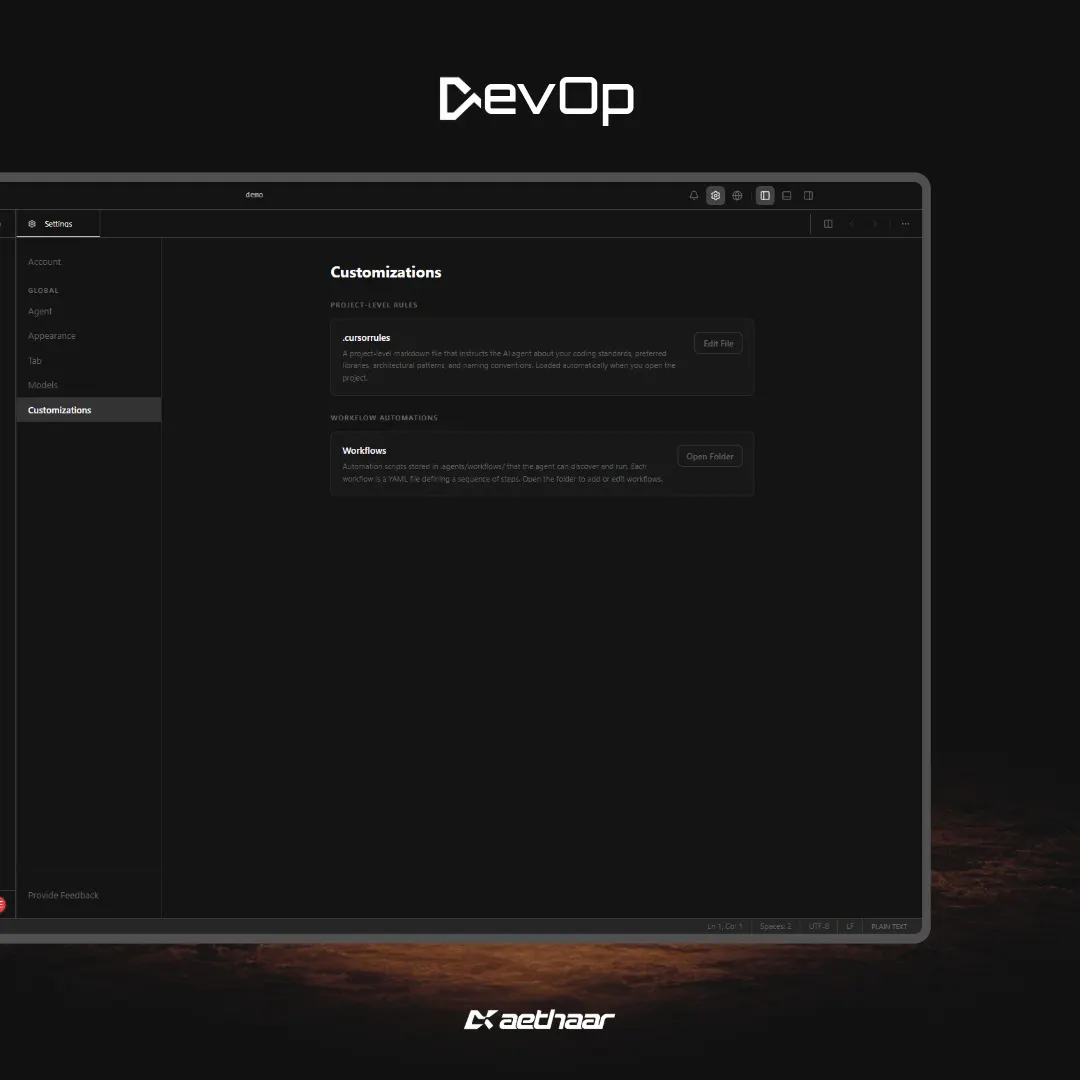
Task: Click PLAIN TEXT language mode
Action: (889, 926)
